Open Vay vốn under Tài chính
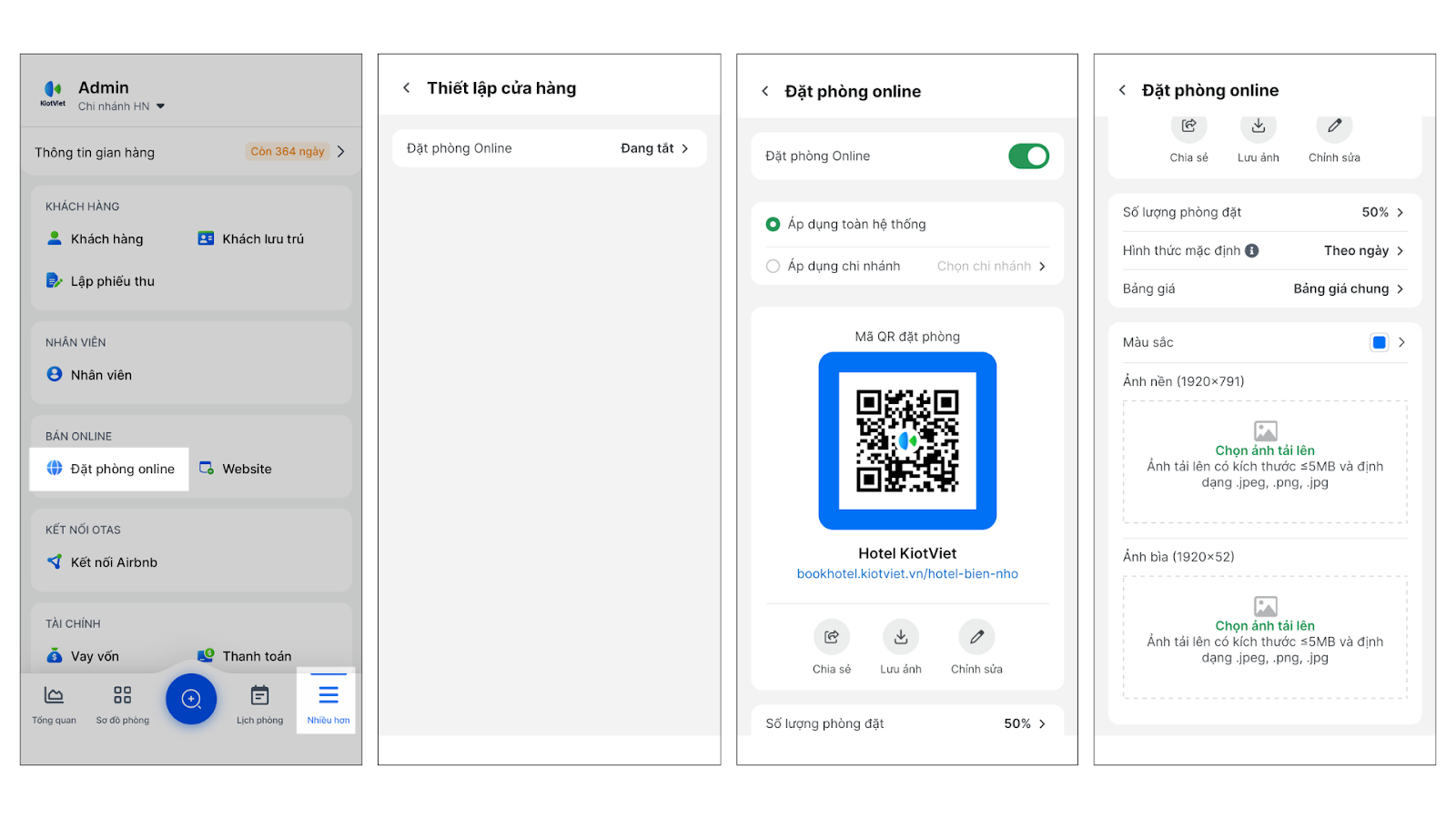This screenshot has height=819, width=1456. (x=83, y=656)
